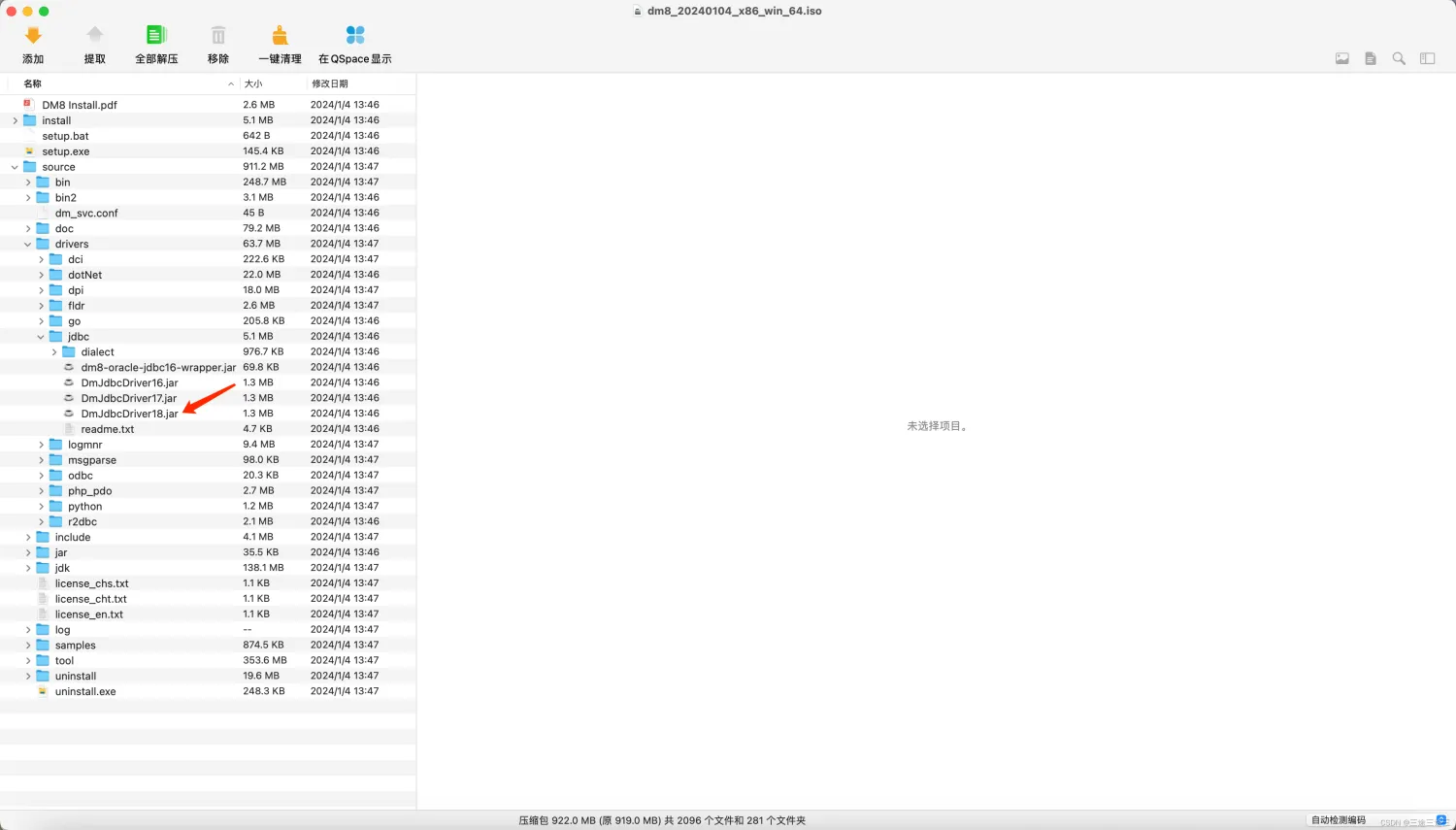Select the dotNet folder icon

(x=56, y=275)
